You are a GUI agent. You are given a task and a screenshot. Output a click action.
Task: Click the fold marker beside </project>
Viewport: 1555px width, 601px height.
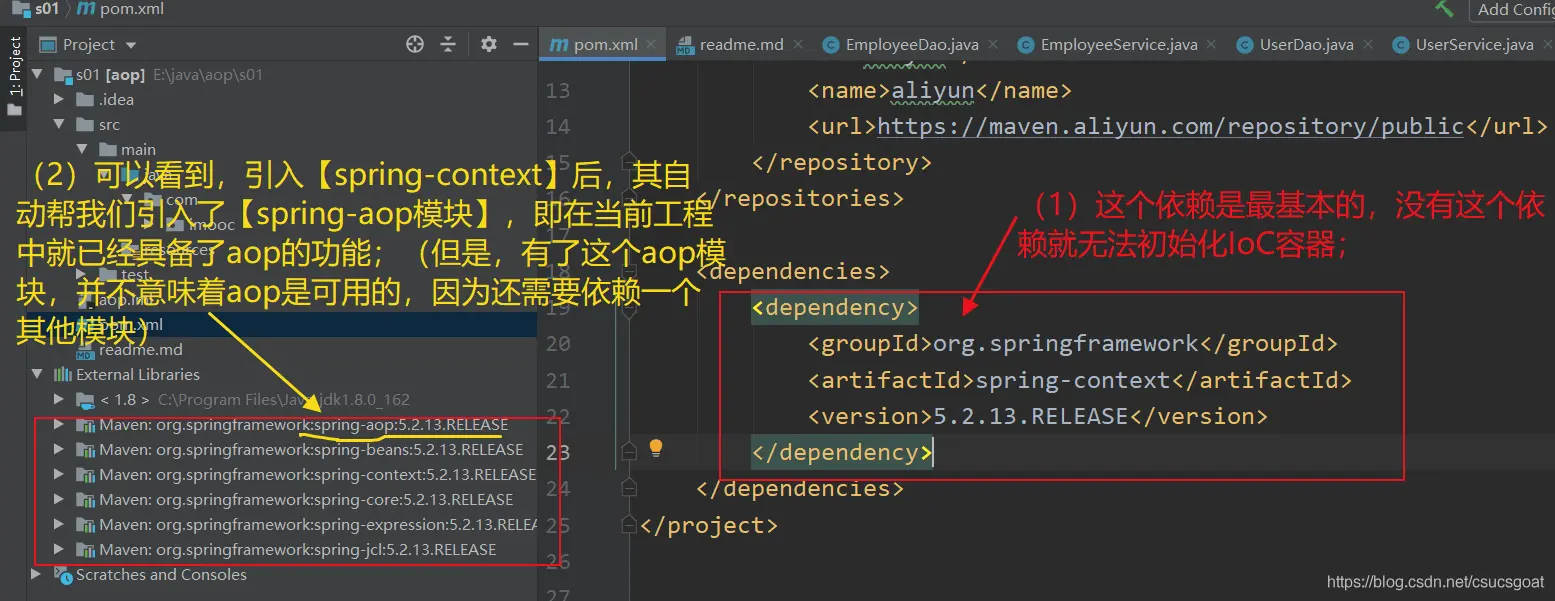tap(628, 525)
